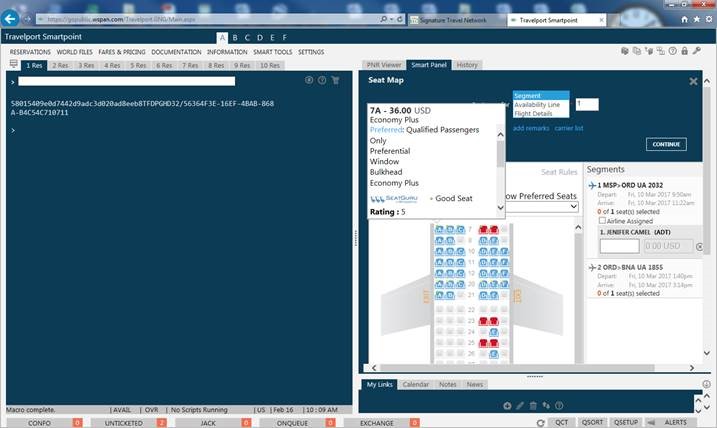Delete link with the trash icon
The width and height of the screenshot is (717, 428).
click(533, 406)
